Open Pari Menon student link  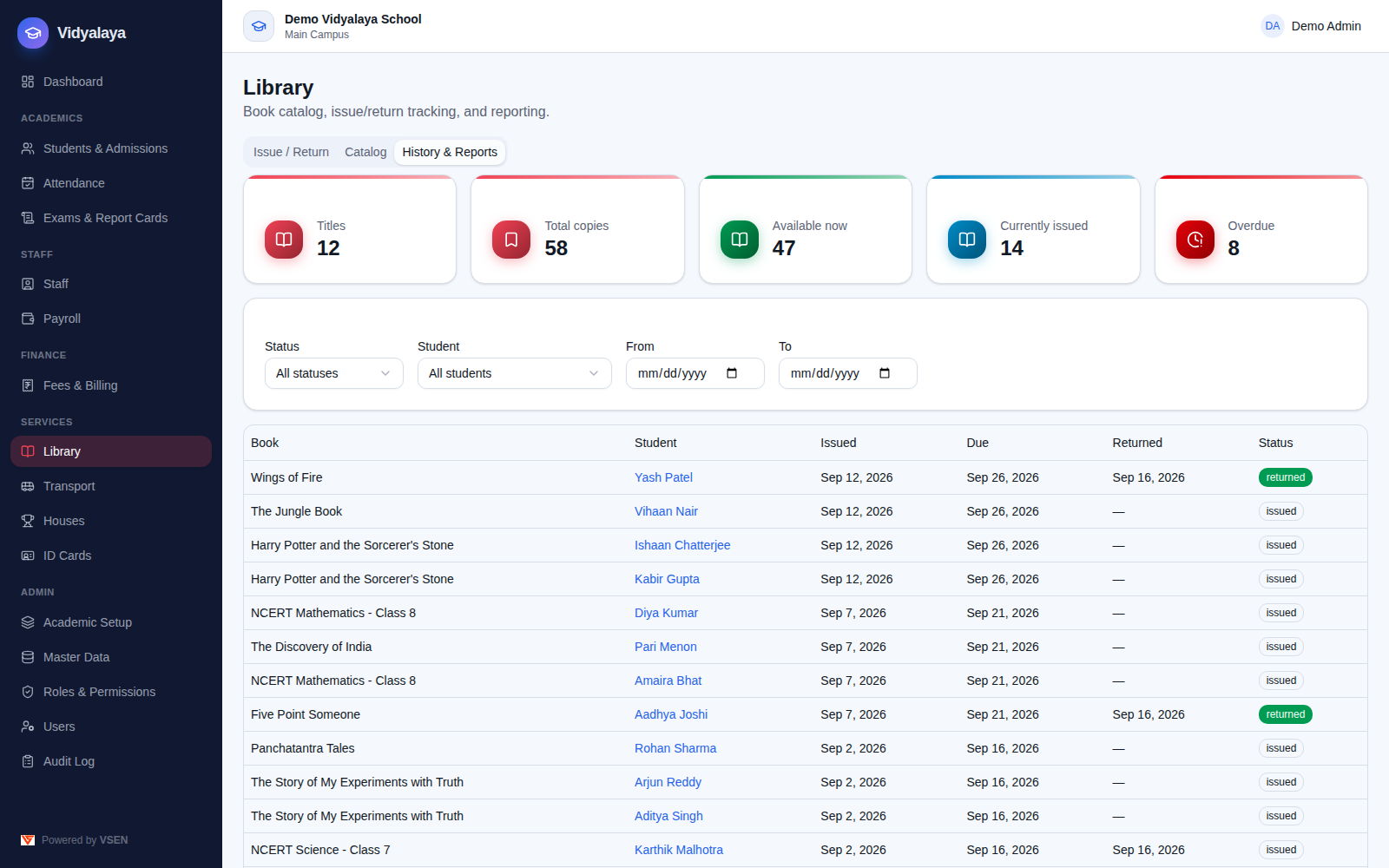pos(665,647)
